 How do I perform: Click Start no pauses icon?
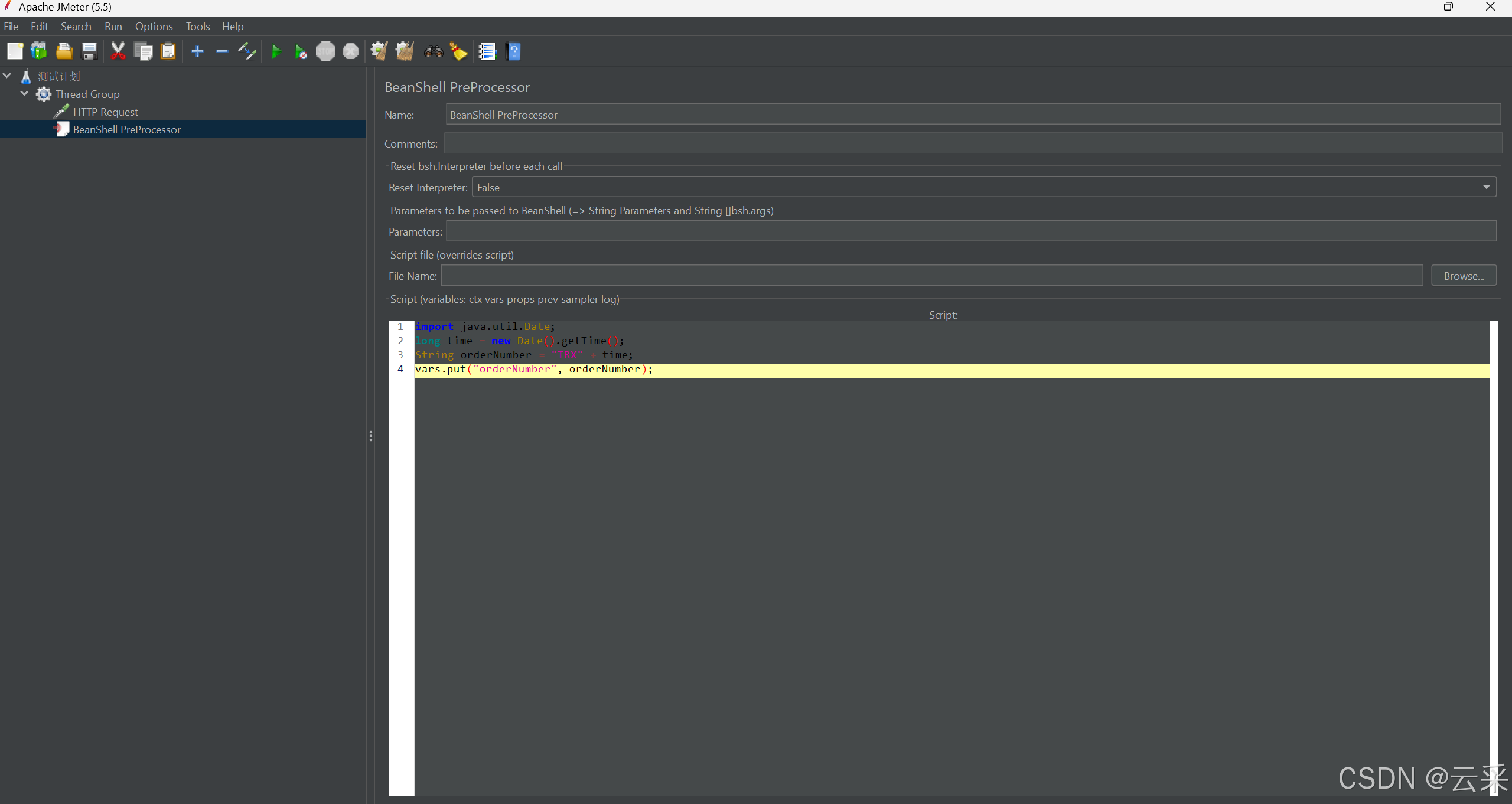click(x=301, y=51)
